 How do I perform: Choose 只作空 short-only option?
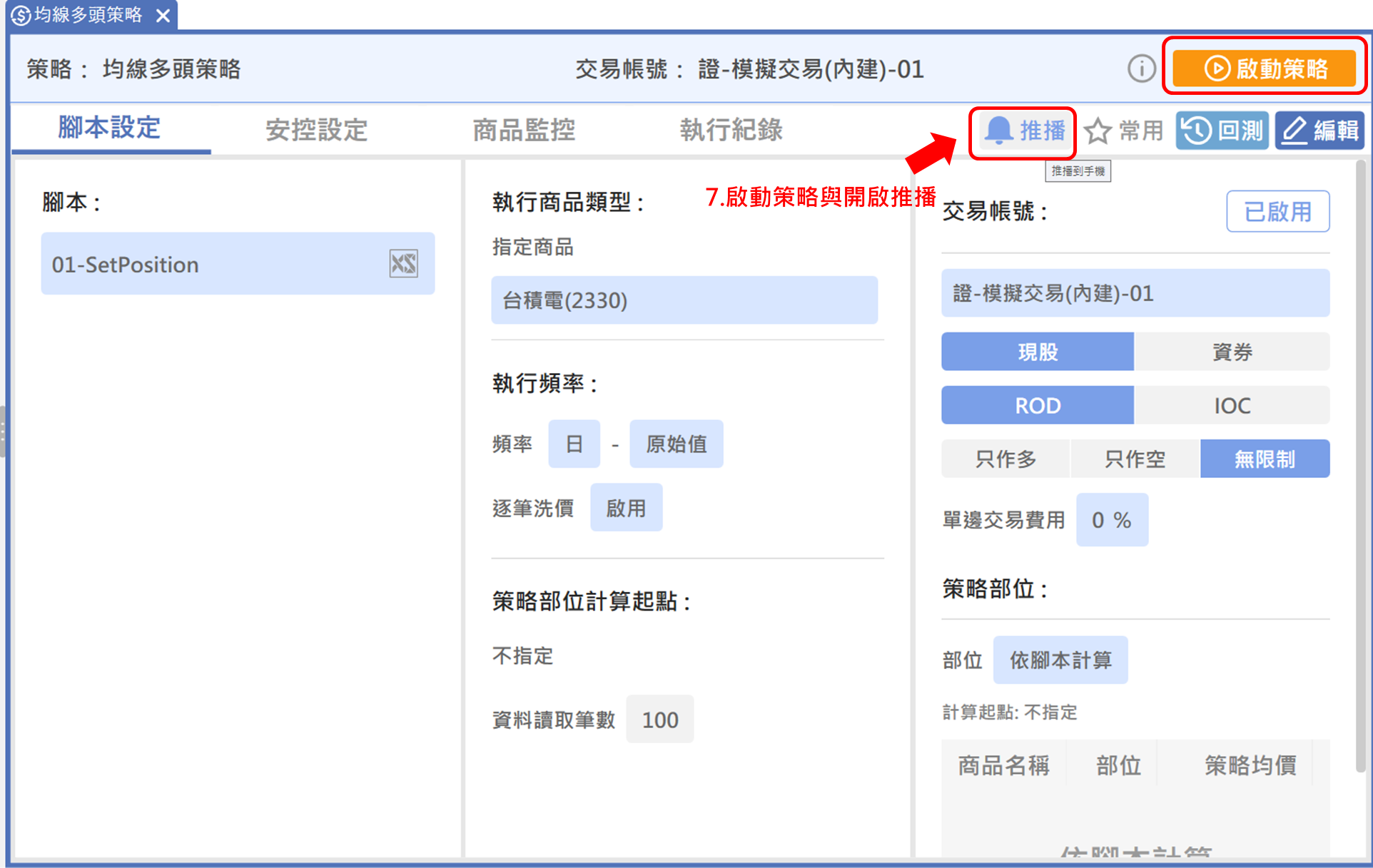pos(1135,459)
